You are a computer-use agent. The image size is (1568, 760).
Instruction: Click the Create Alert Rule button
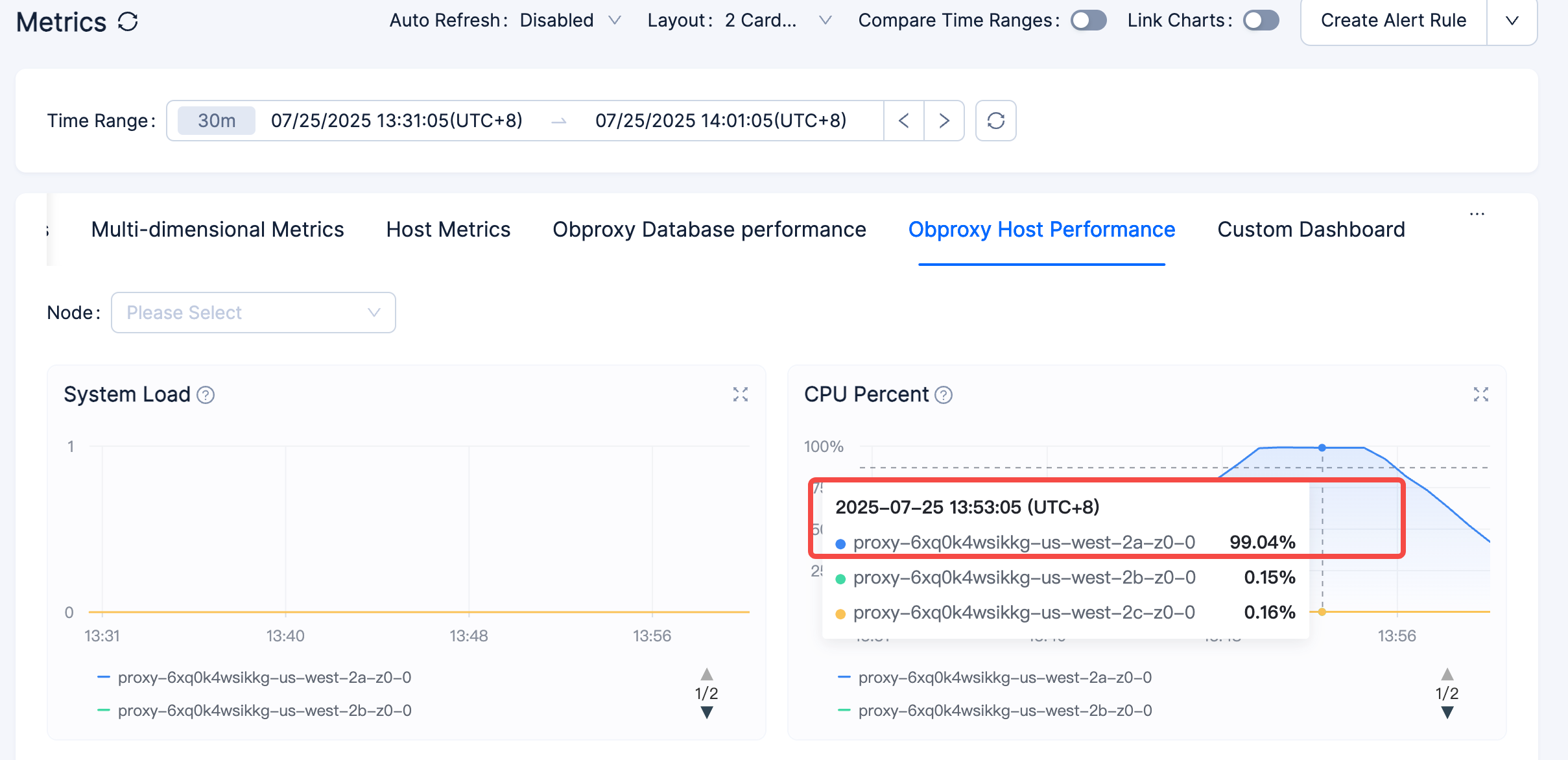coord(1394,21)
